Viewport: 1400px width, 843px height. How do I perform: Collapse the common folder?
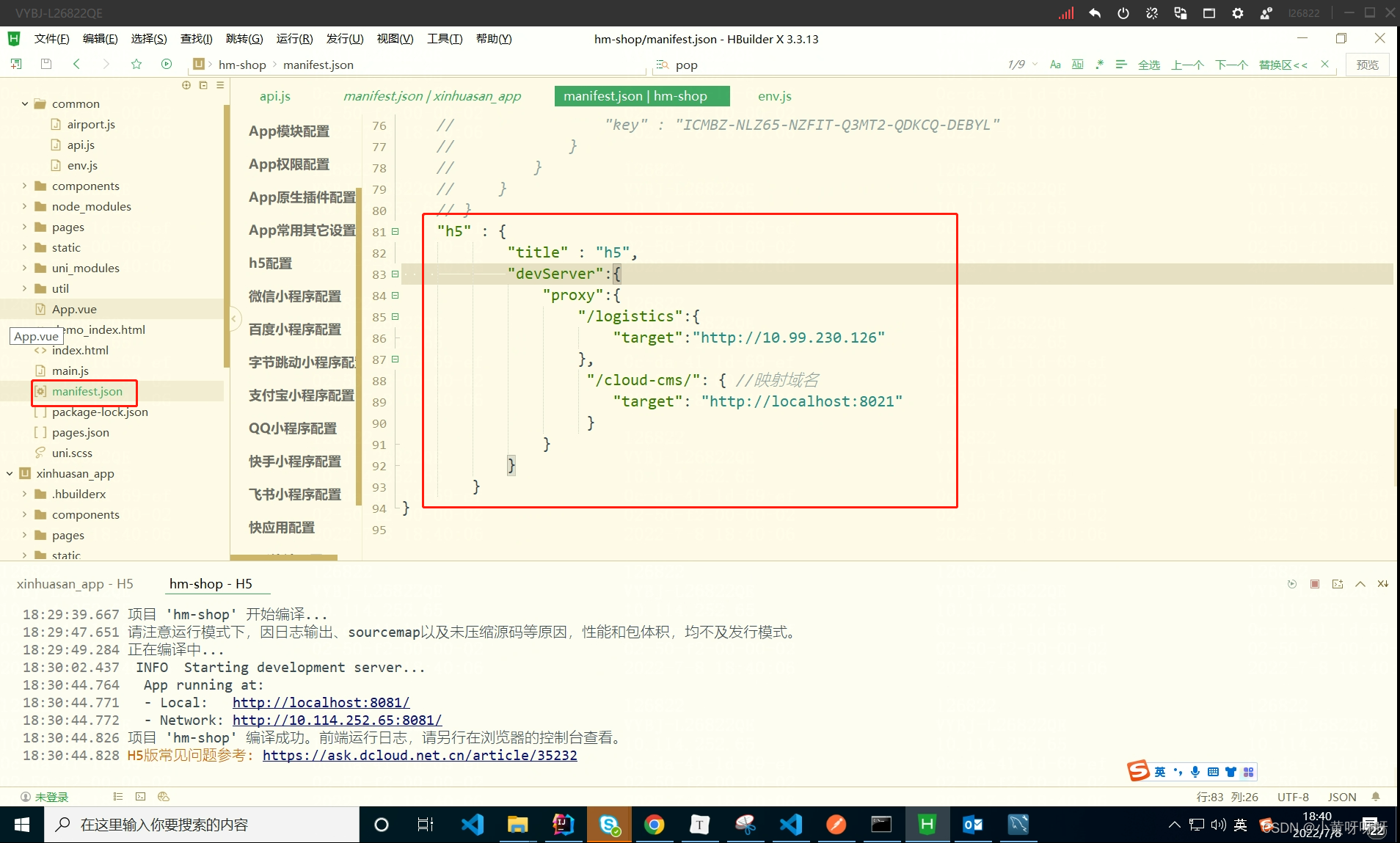[24, 103]
